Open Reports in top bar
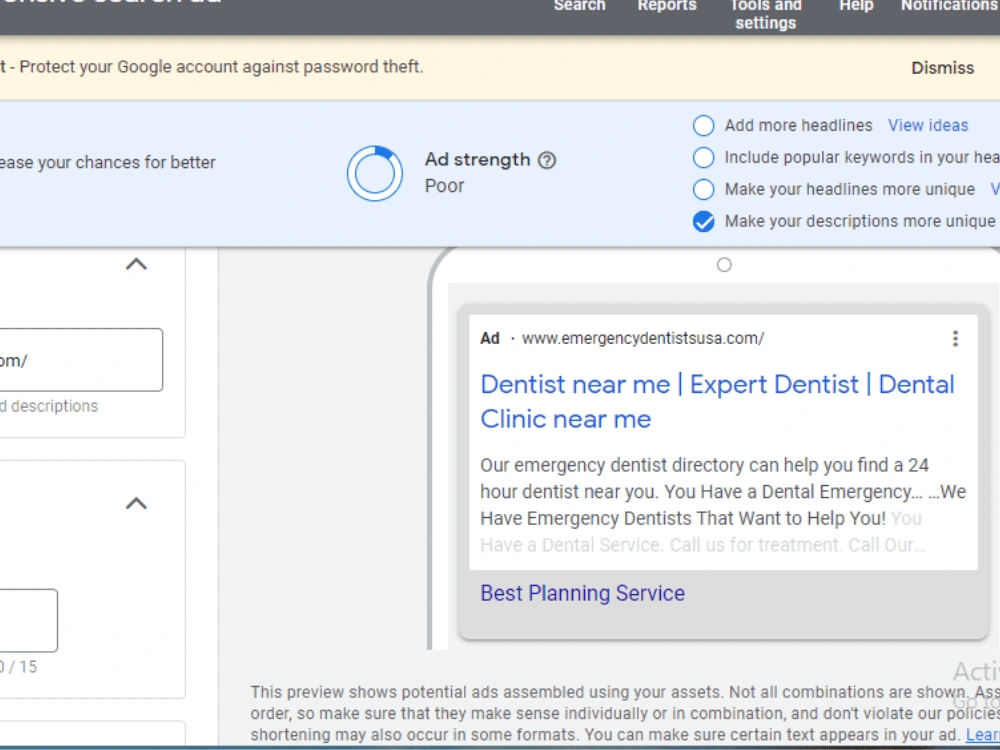This screenshot has height=750, width=1000. pos(667,6)
